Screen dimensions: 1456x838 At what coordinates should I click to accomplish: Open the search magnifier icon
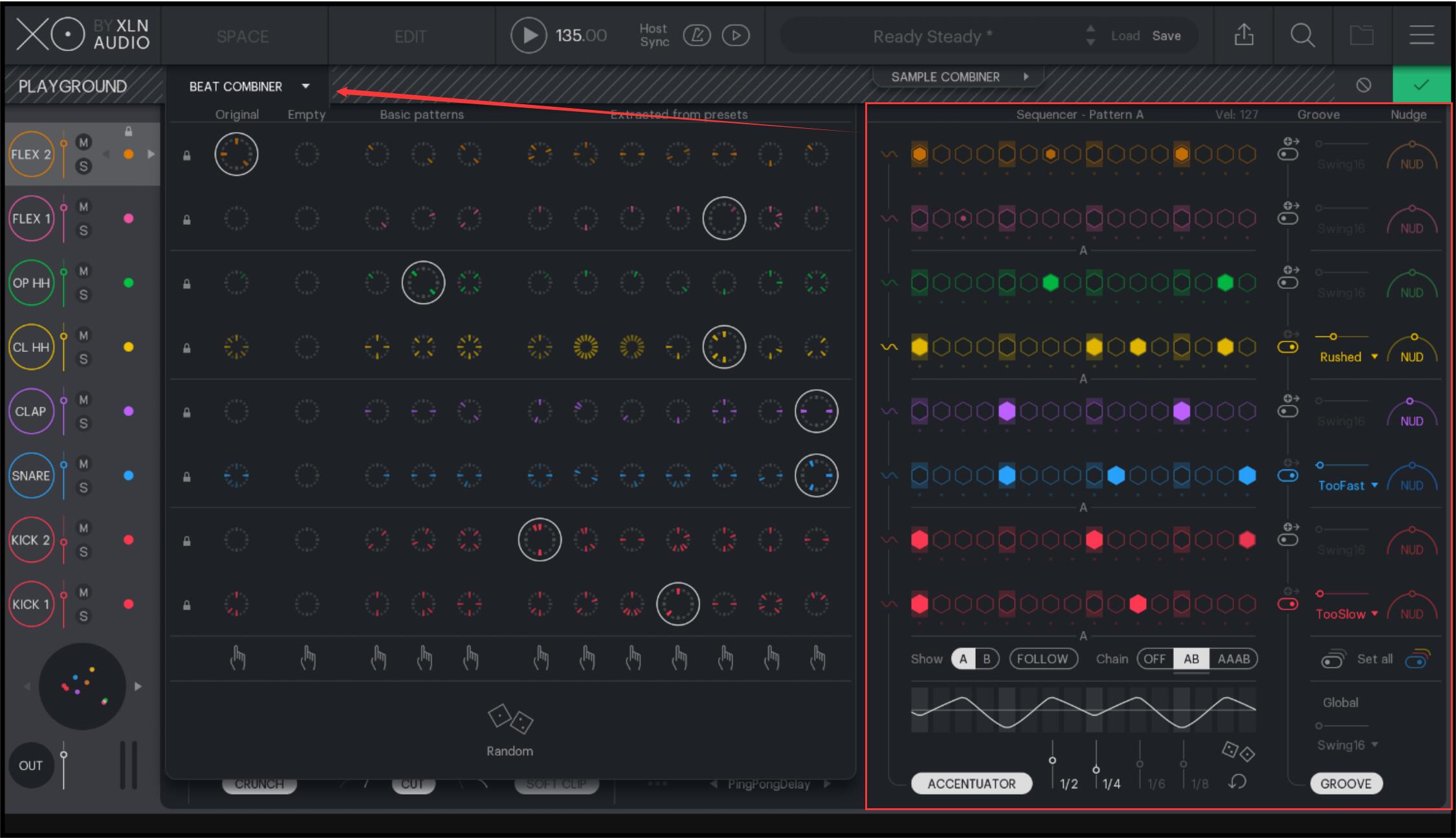(x=1302, y=35)
